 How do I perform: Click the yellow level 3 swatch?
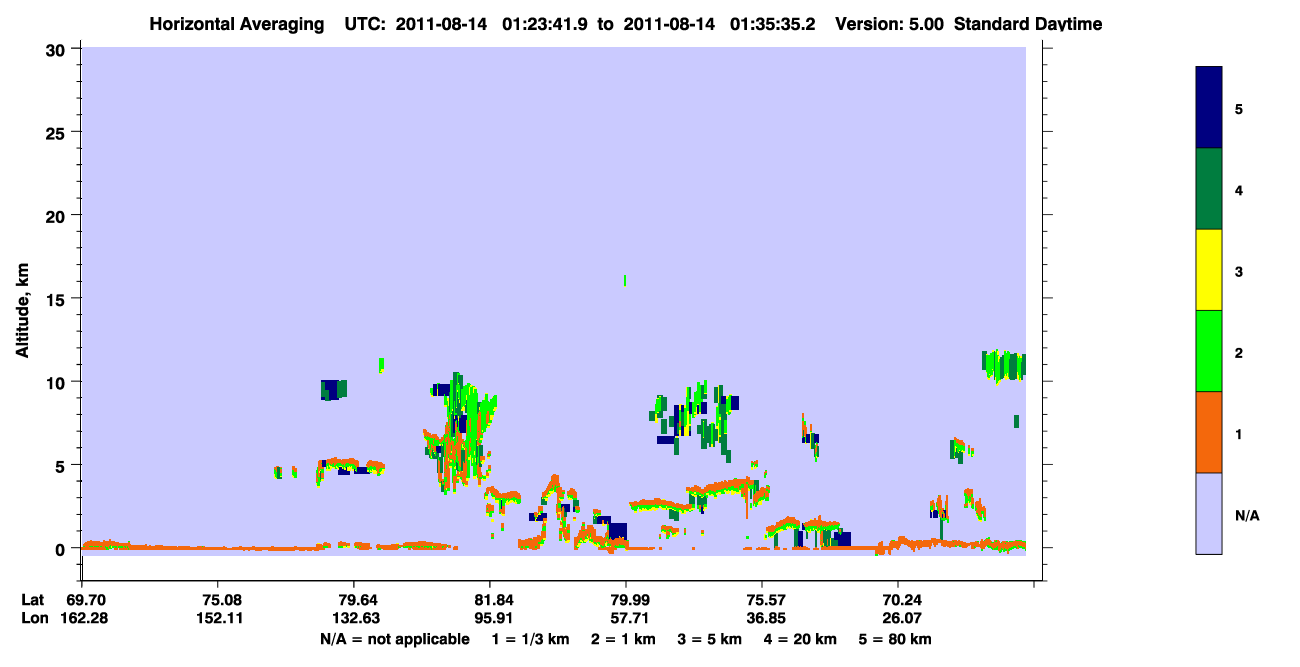tap(1209, 270)
